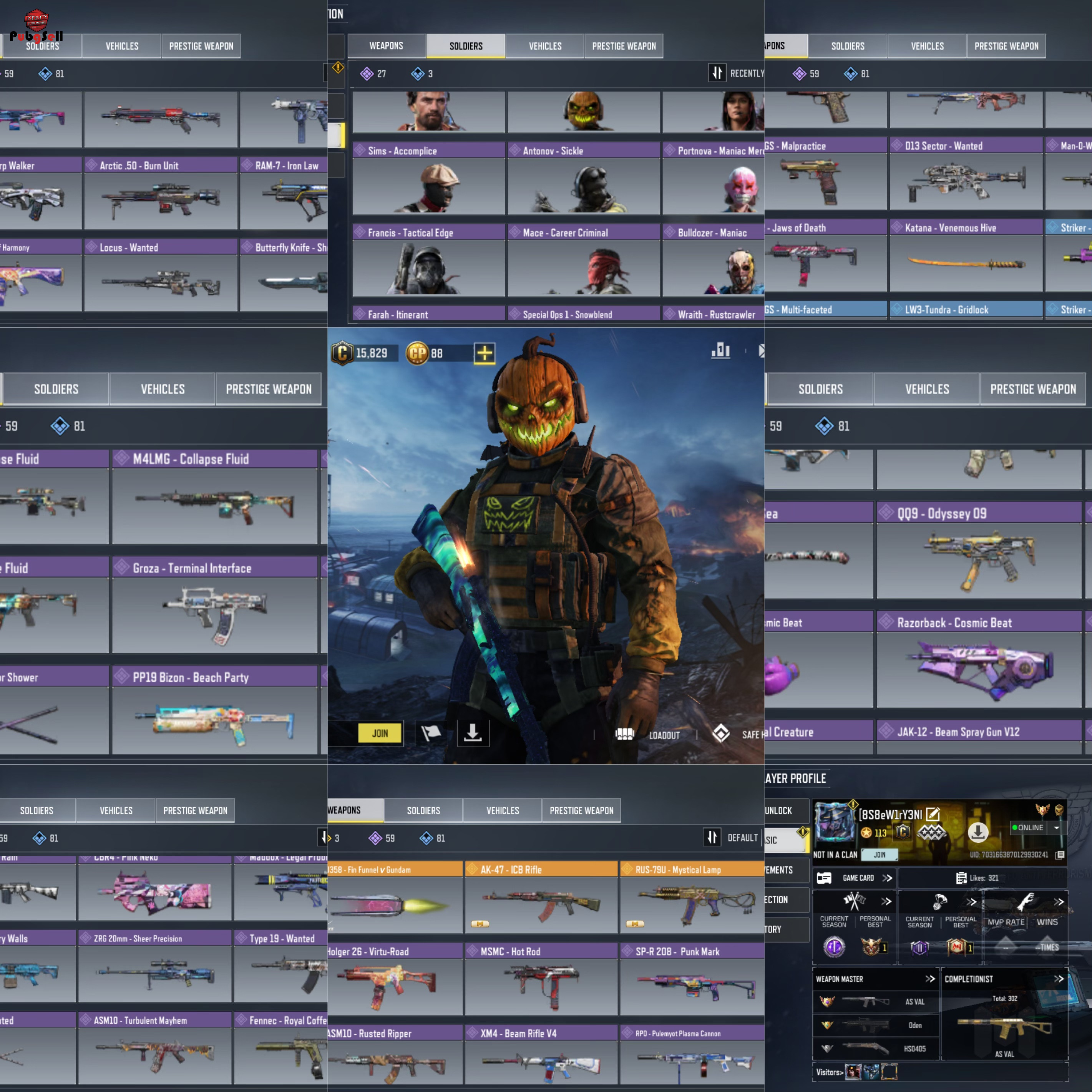Expand the Completionist section

pyautogui.click(x=1059, y=979)
